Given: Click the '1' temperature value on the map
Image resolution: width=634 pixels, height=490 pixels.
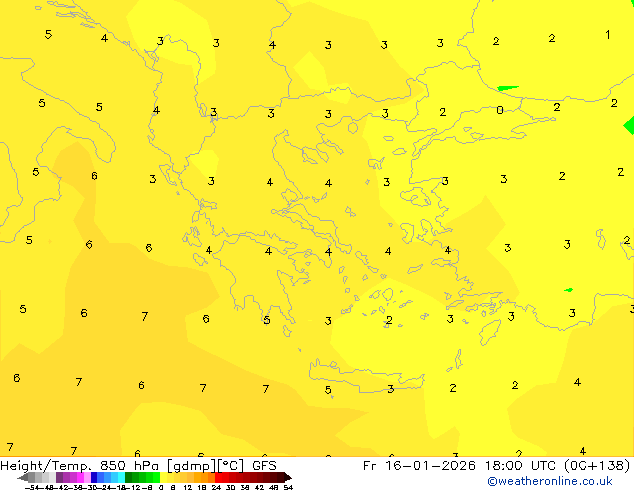Looking at the screenshot, I should pos(608,35).
